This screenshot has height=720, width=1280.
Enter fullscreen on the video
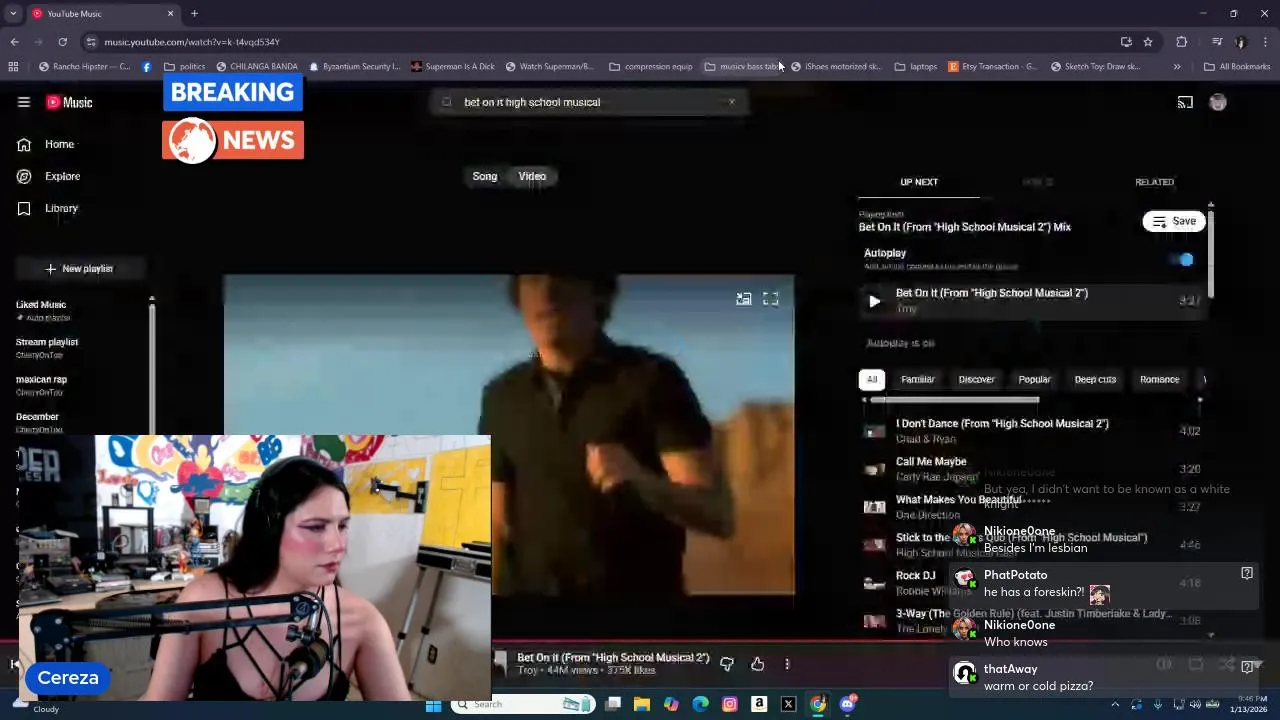(770, 299)
